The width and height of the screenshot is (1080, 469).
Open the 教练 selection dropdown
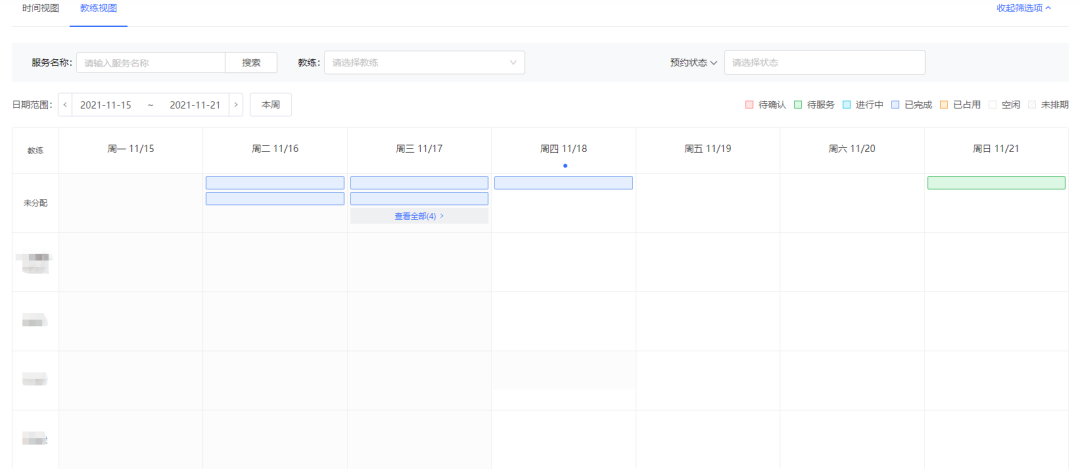click(x=424, y=63)
